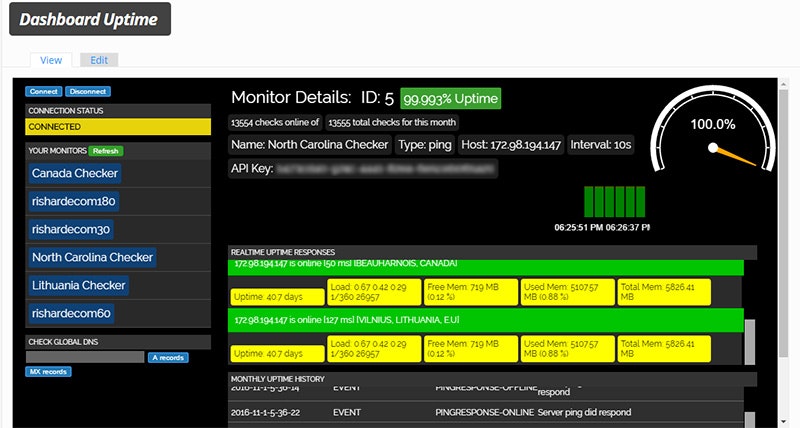Viewport: 800px width, 428px height.
Task: Select the rishardecom30 monitor
Action: pyautogui.click(x=71, y=230)
